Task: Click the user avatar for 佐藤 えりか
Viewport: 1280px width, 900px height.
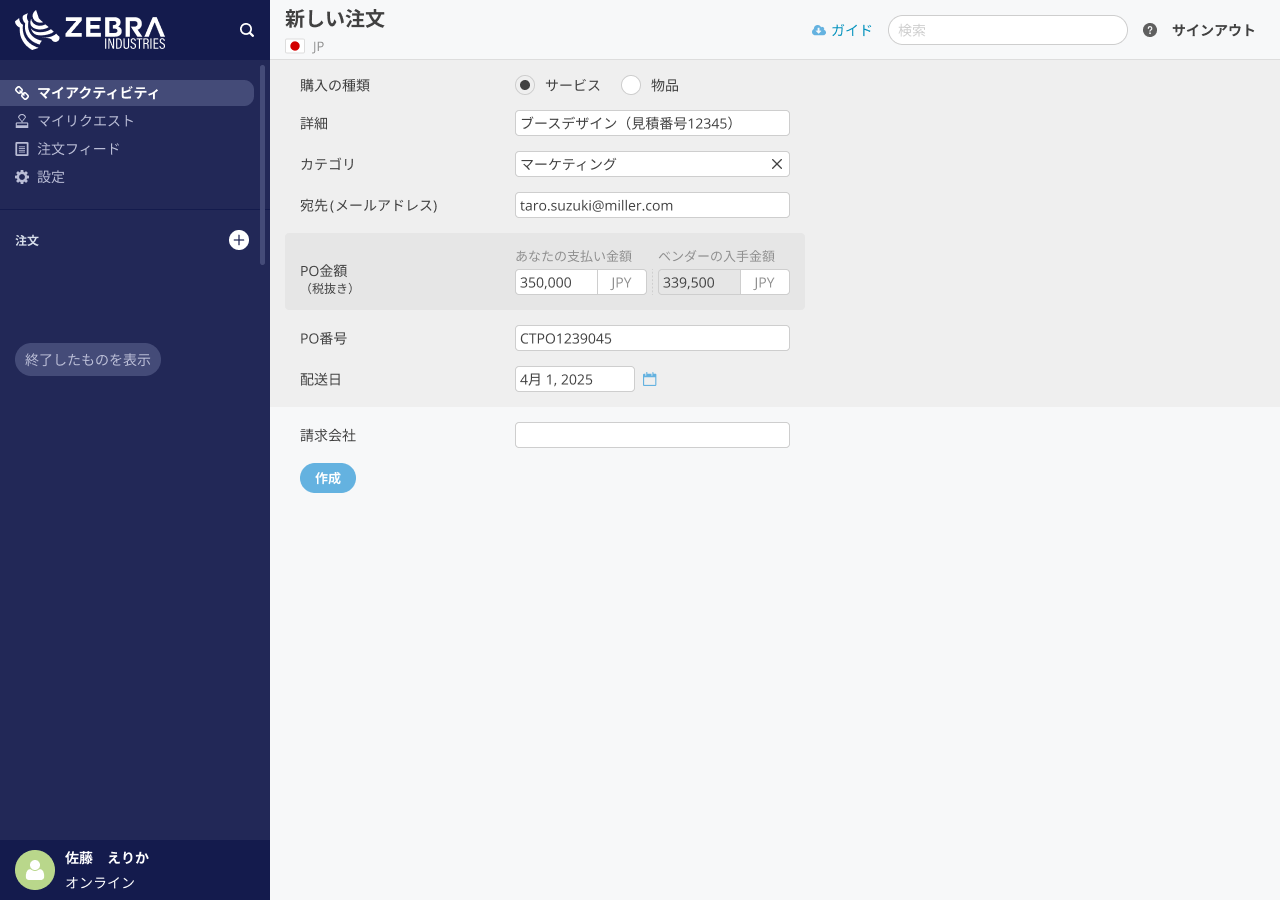Action: point(35,870)
